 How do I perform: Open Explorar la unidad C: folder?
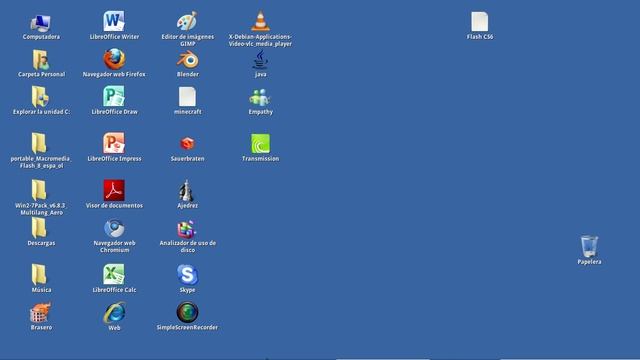40,97
